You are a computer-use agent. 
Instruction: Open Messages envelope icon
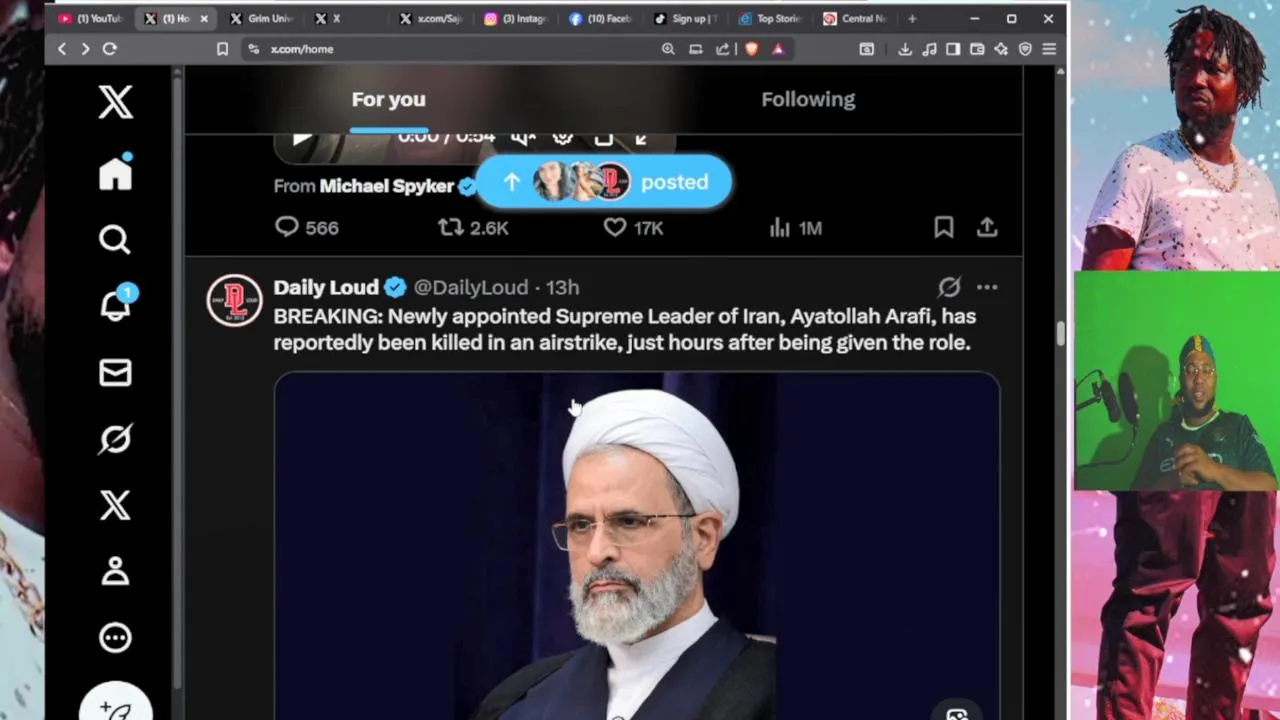coord(115,372)
